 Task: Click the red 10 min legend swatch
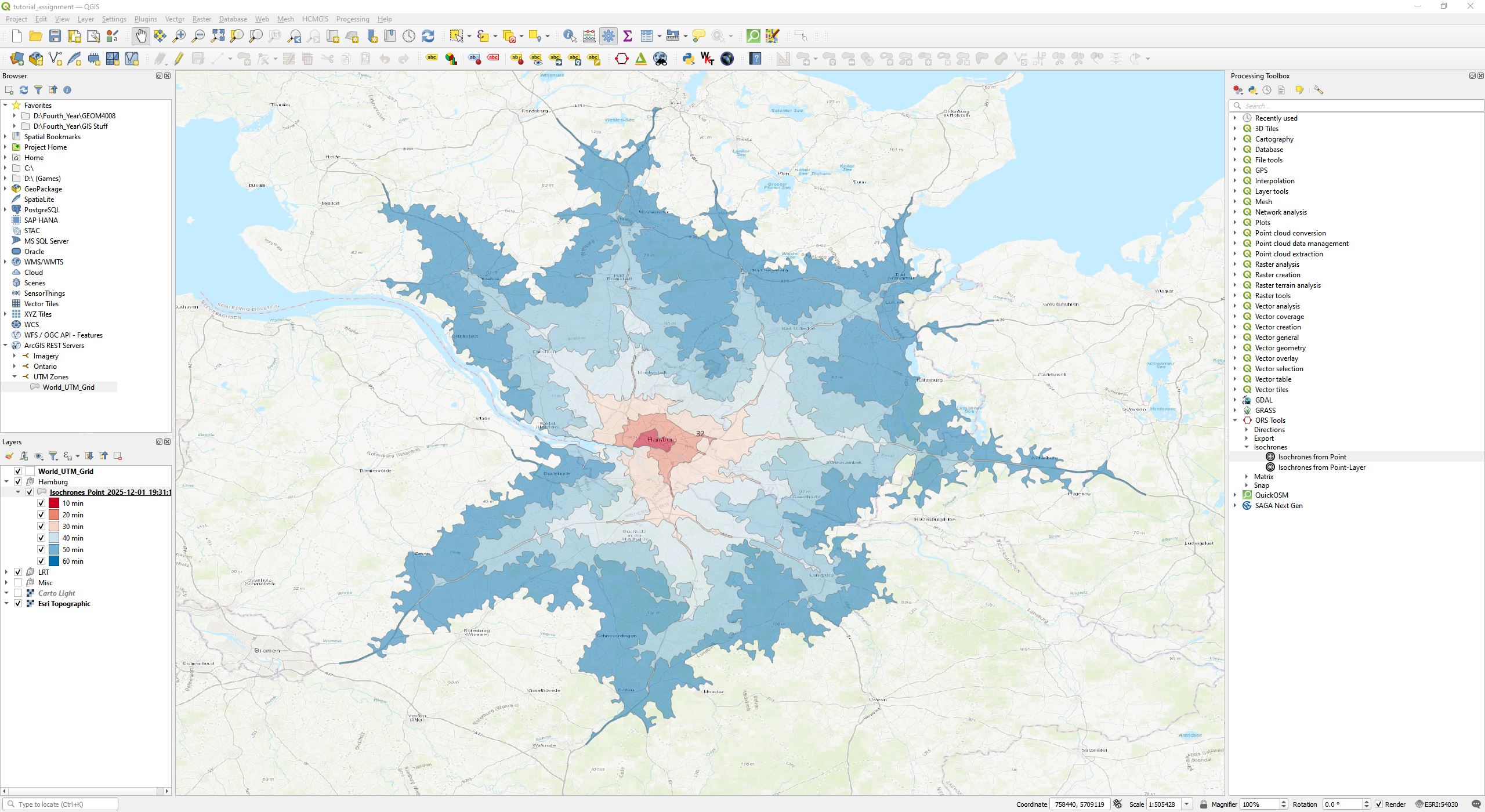pyautogui.click(x=54, y=503)
